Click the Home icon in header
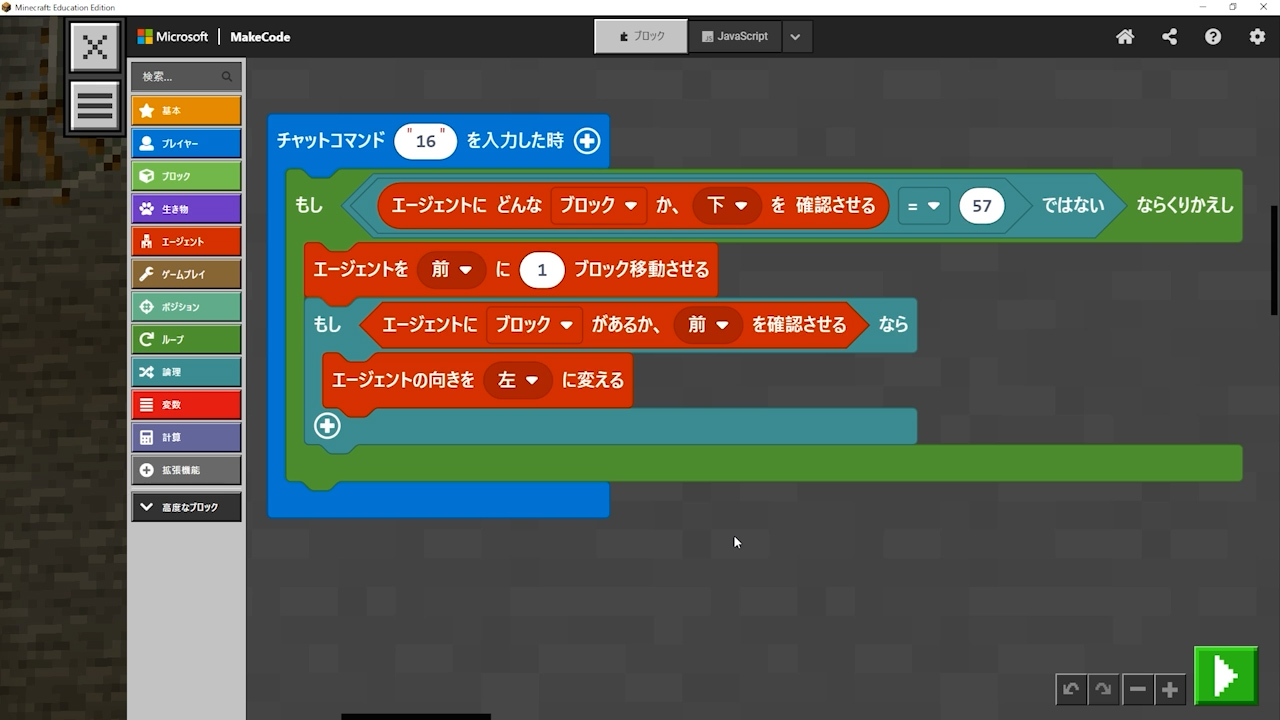This screenshot has height=720, width=1280. [1125, 37]
